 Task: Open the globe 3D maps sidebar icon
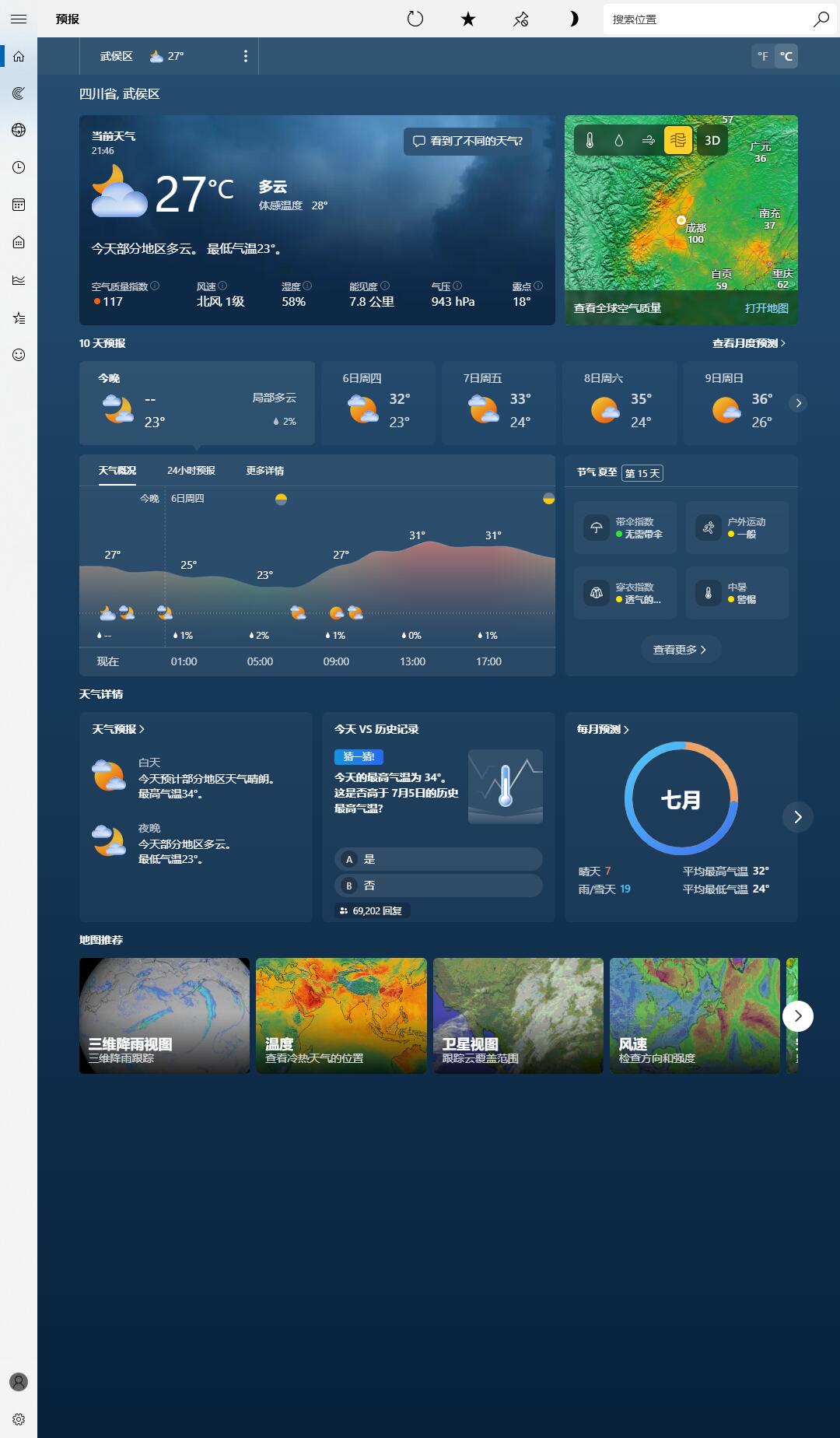click(x=19, y=130)
